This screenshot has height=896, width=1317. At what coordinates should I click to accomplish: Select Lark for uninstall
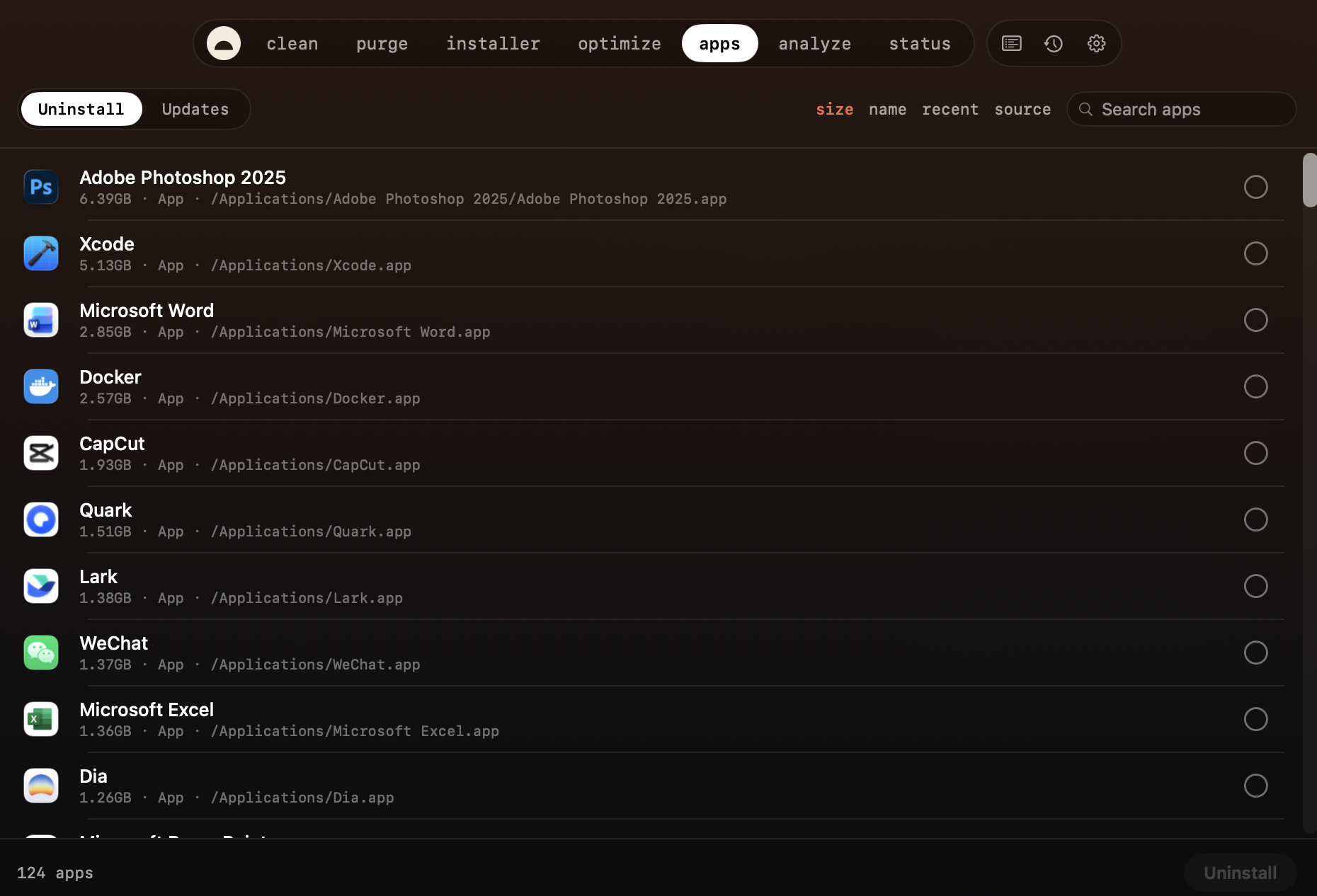tap(1255, 586)
